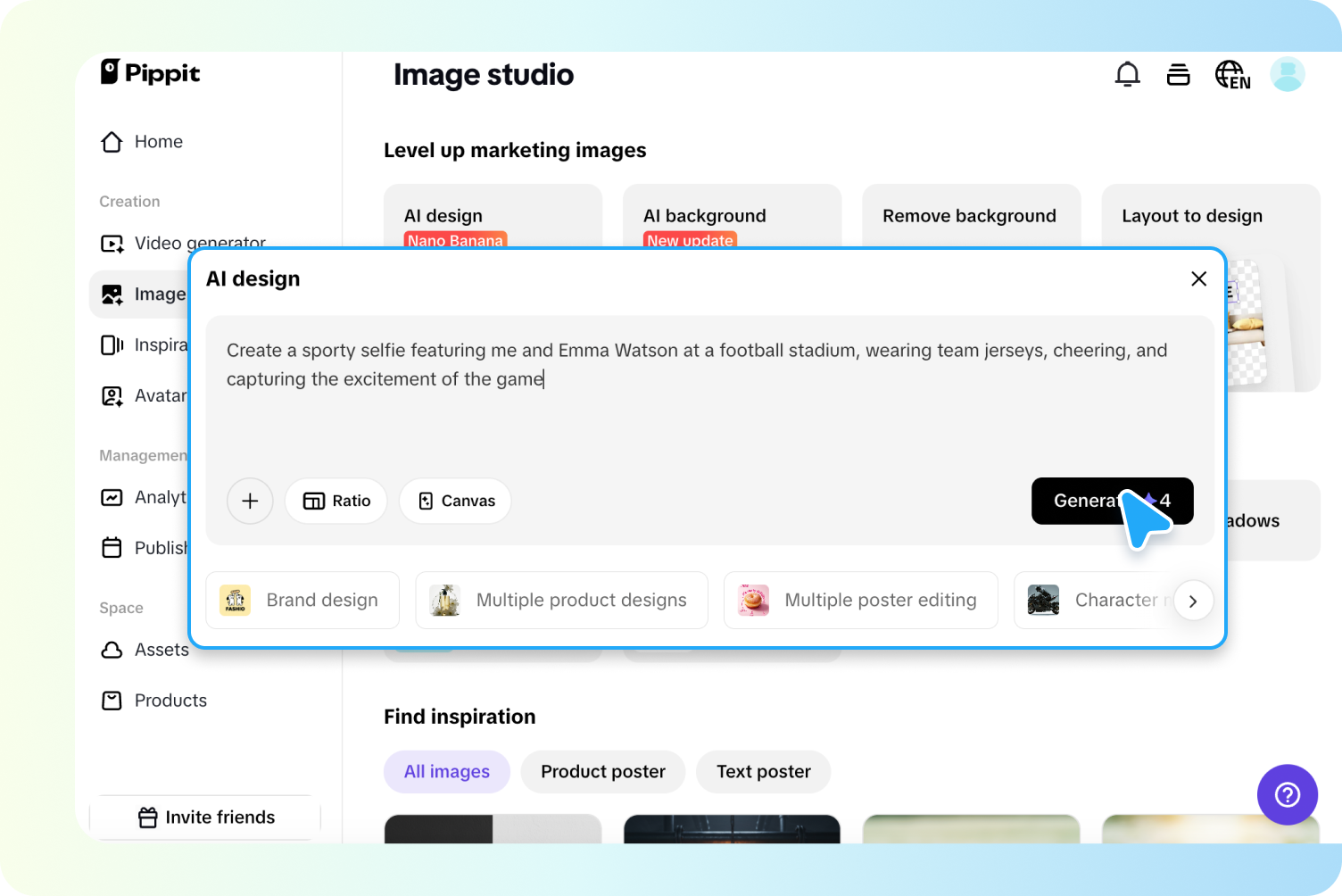The image size is (1342, 896).
Task: Select the All images filter
Action: 446,772
